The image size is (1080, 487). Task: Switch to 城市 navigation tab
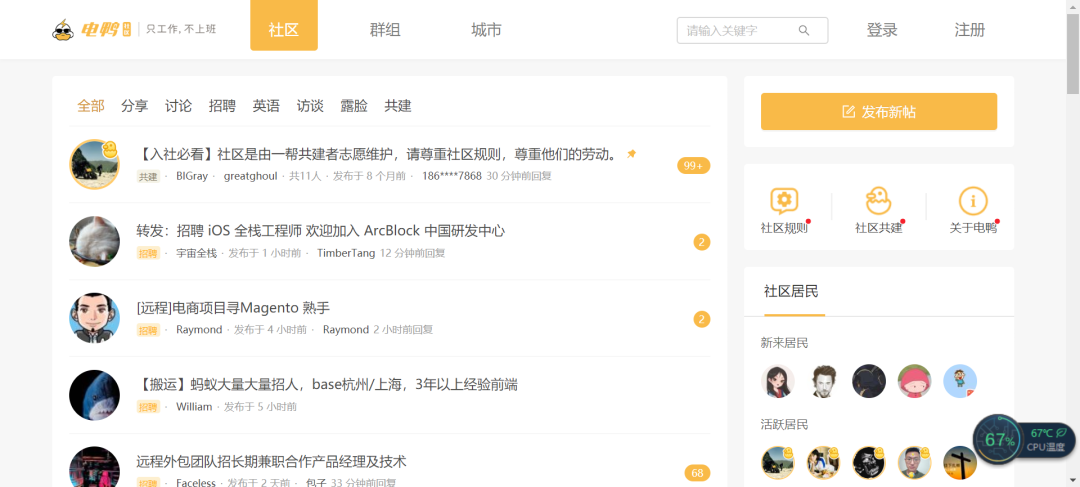[486, 30]
